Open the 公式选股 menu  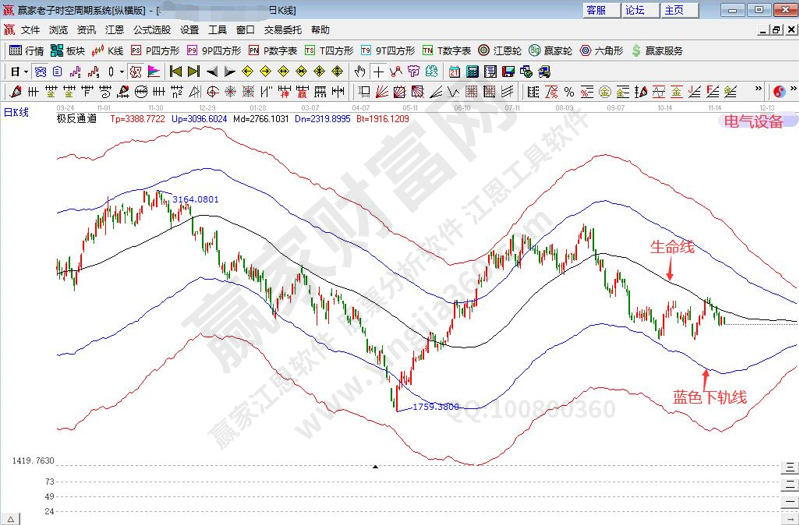pos(151,30)
